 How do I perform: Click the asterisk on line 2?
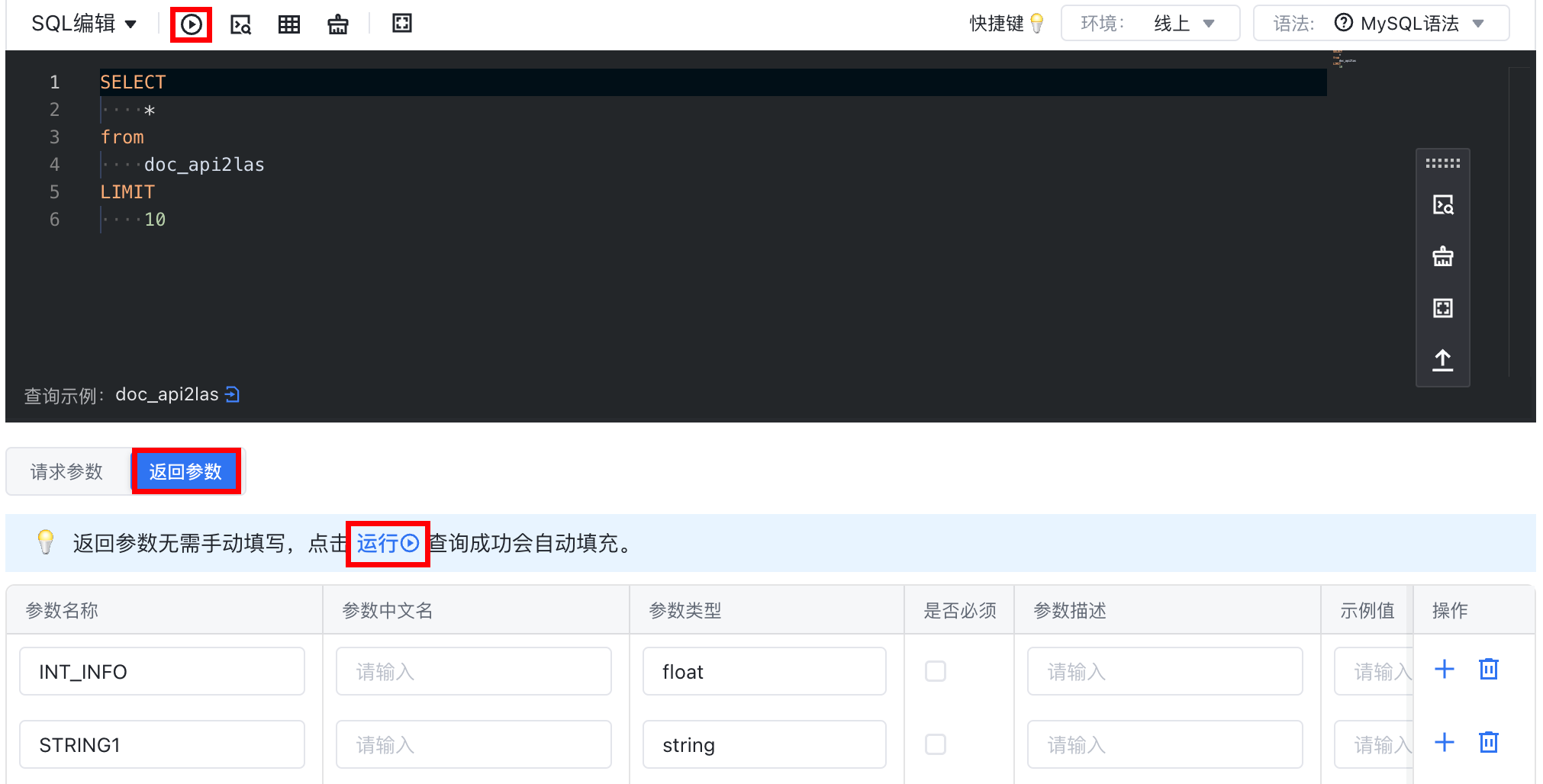150,111
